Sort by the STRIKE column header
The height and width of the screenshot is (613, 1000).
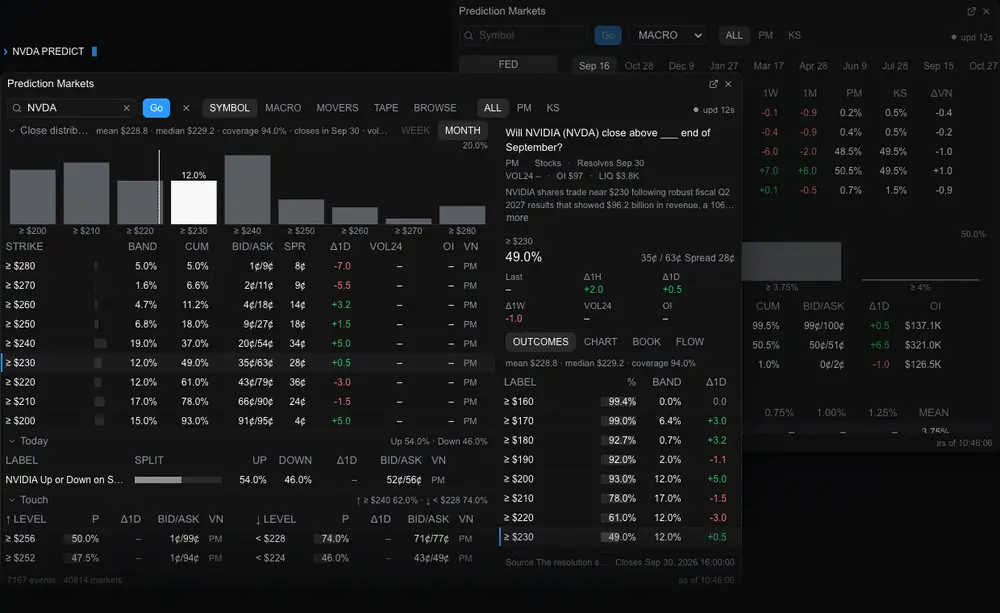tap(24, 247)
